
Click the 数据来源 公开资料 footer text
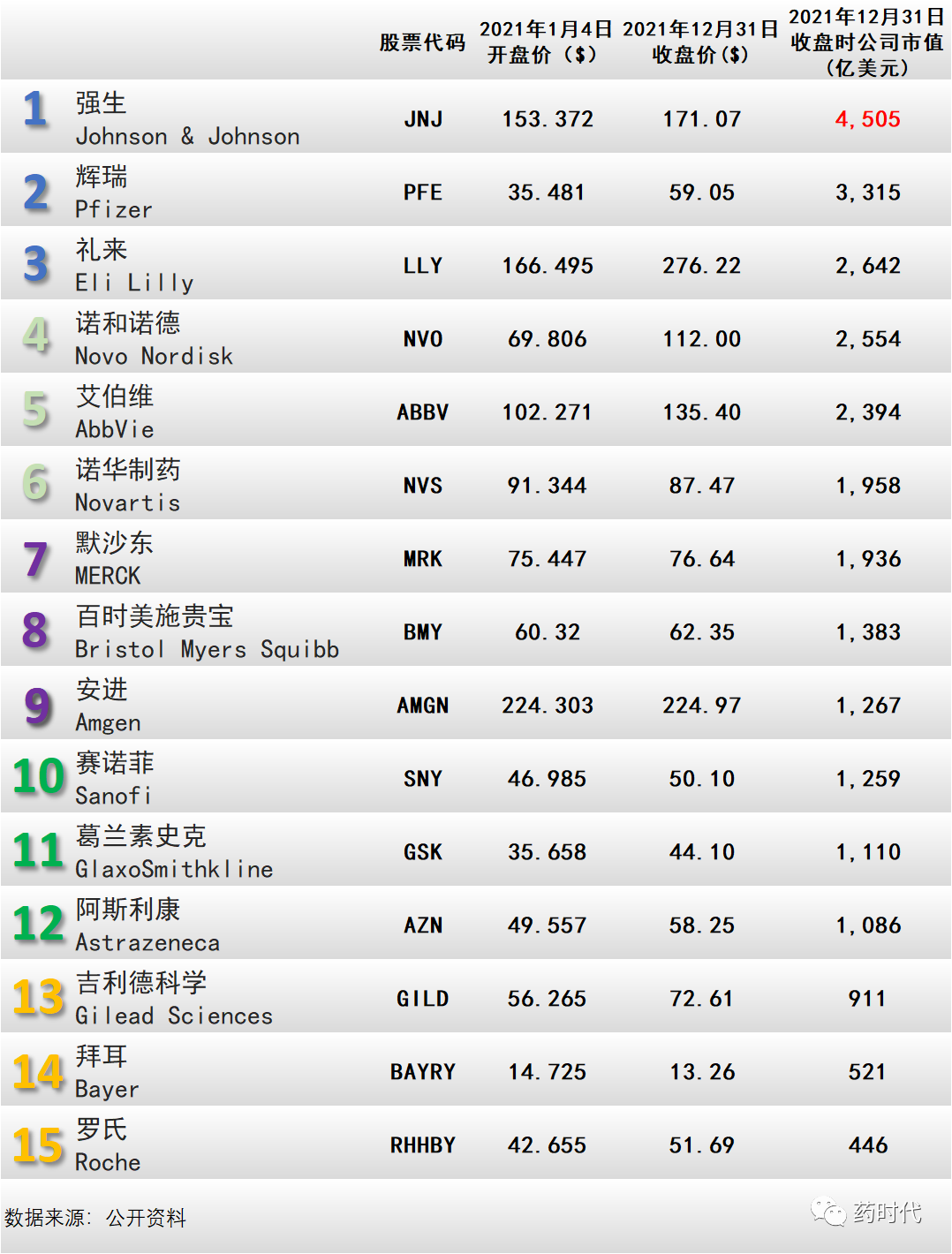pos(95,1218)
